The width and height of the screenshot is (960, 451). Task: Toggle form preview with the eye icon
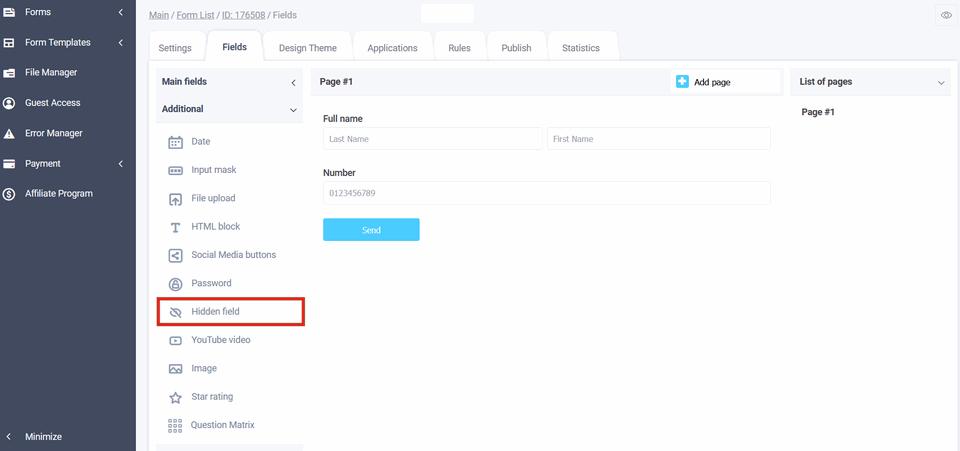pos(946,15)
